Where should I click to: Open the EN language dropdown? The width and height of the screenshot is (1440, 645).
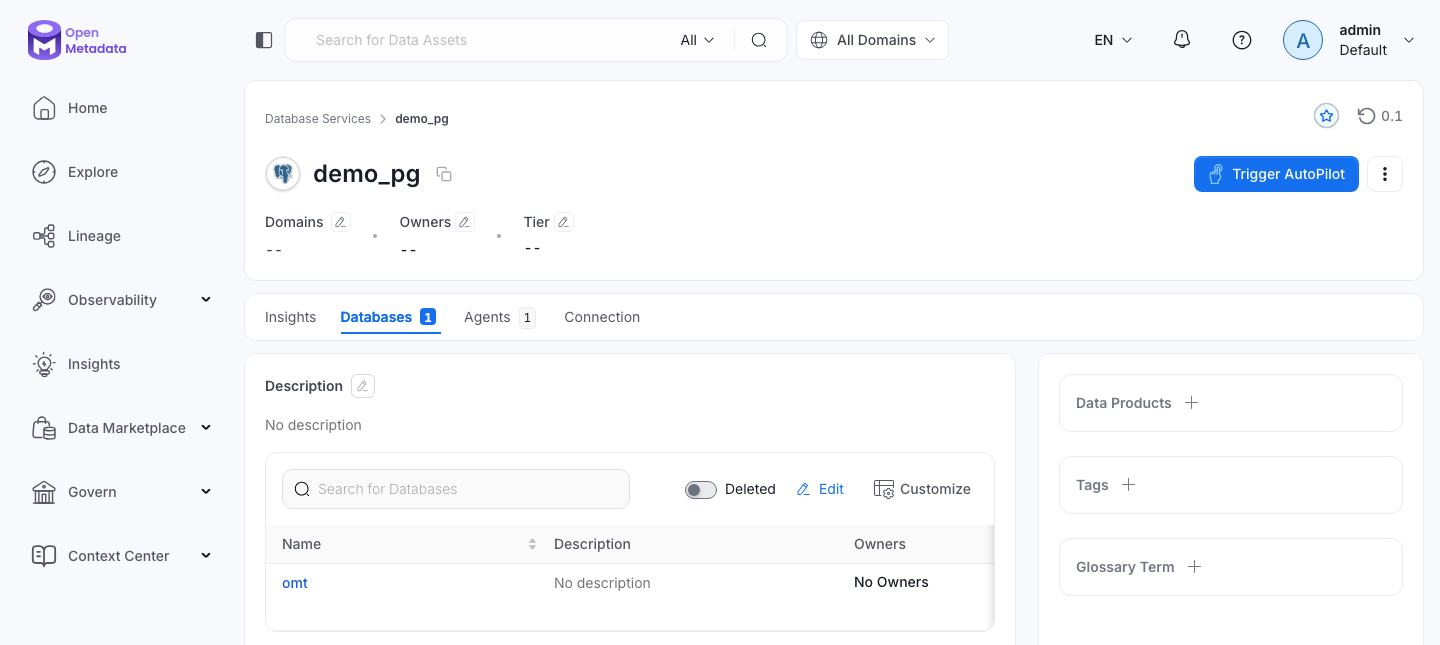[1113, 40]
